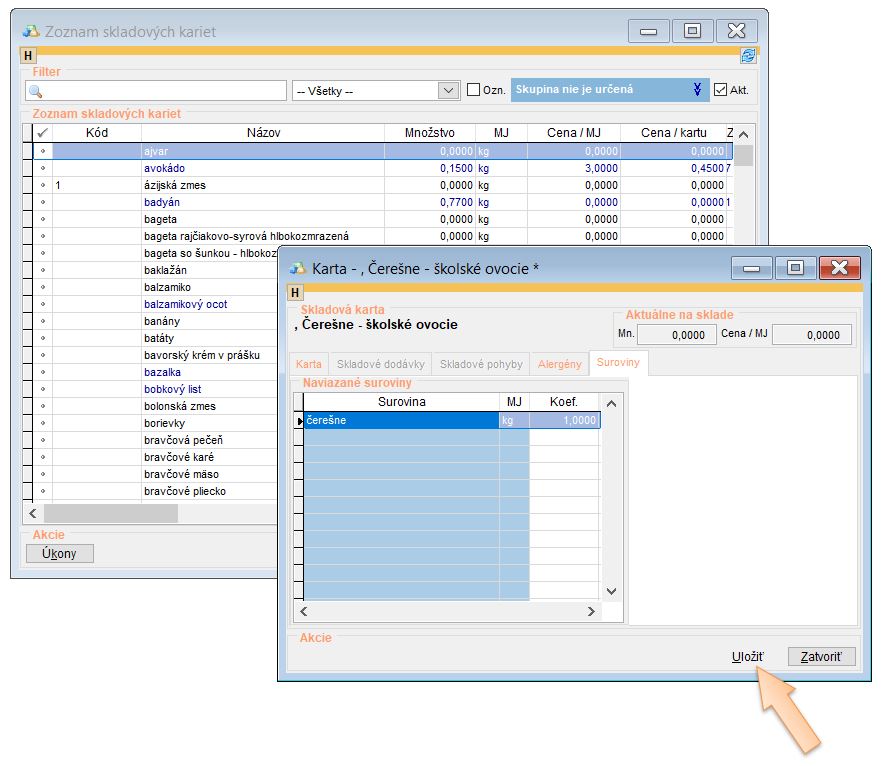
Task: Maximize the Karta window
Action: point(795,268)
